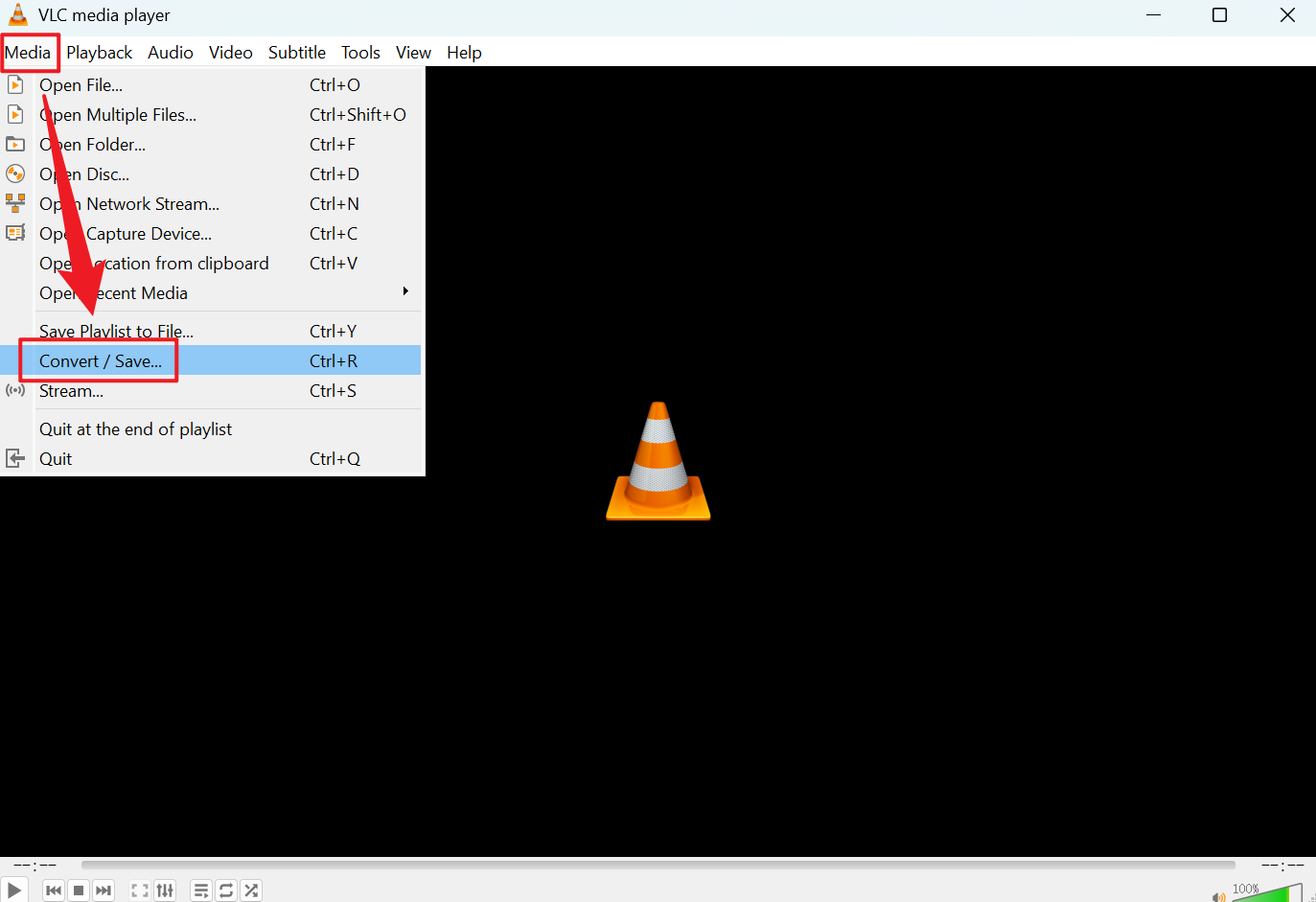Adjust the green volume slider
1316x902 pixels.
[x=1267, y=893]
